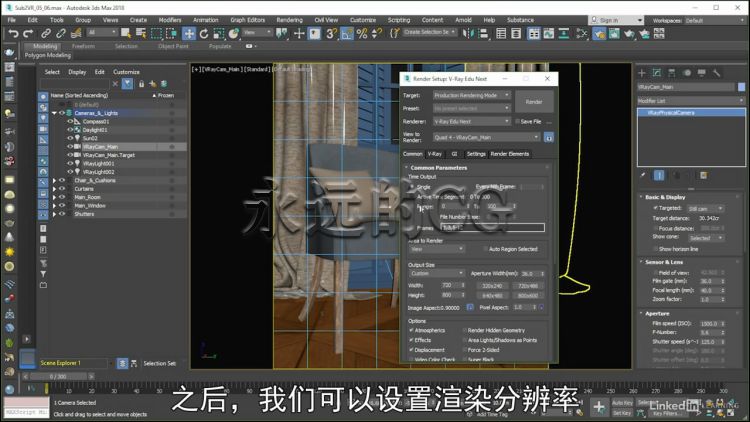Open the Create tab plus icon in Command Panel
This screenshot has width=750, height=422.
click(x=642, y=73)
